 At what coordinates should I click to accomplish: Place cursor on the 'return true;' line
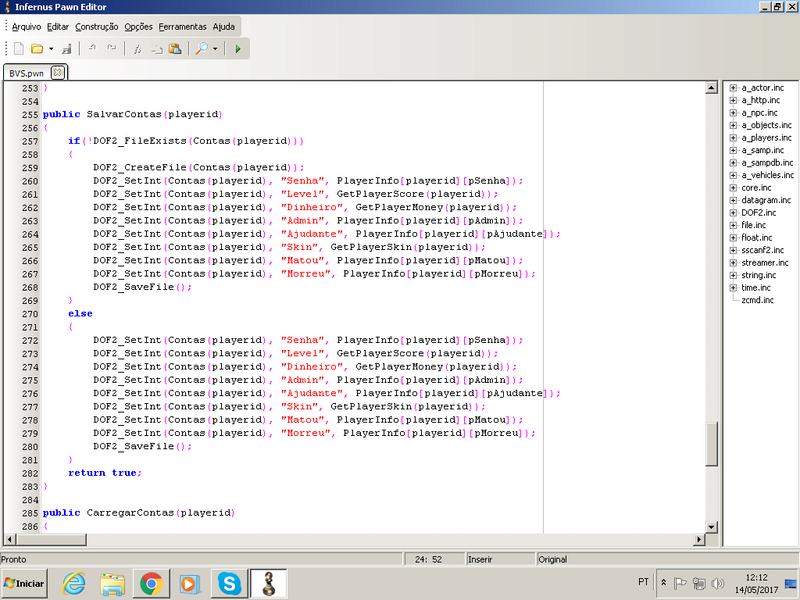click(x=105, y=473)
